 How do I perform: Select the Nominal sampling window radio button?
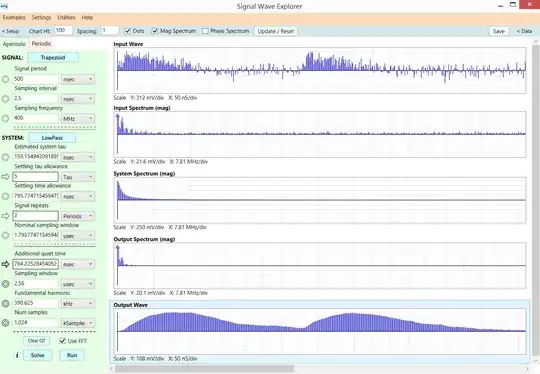point(5,236)
